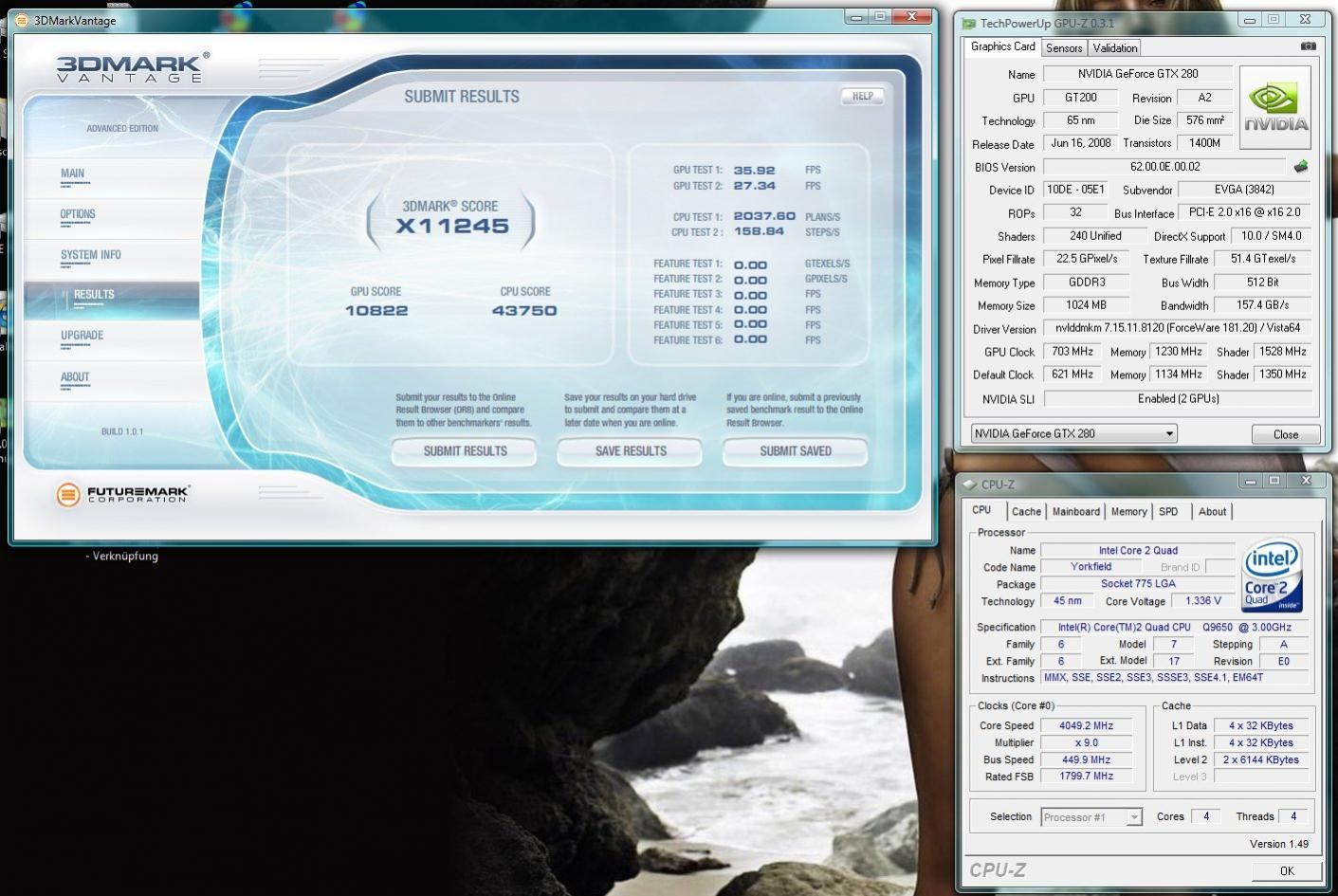Click the OK button in CPU-Z
Viewport: 1338px width, 896px height.
(x=1287, y=870)
